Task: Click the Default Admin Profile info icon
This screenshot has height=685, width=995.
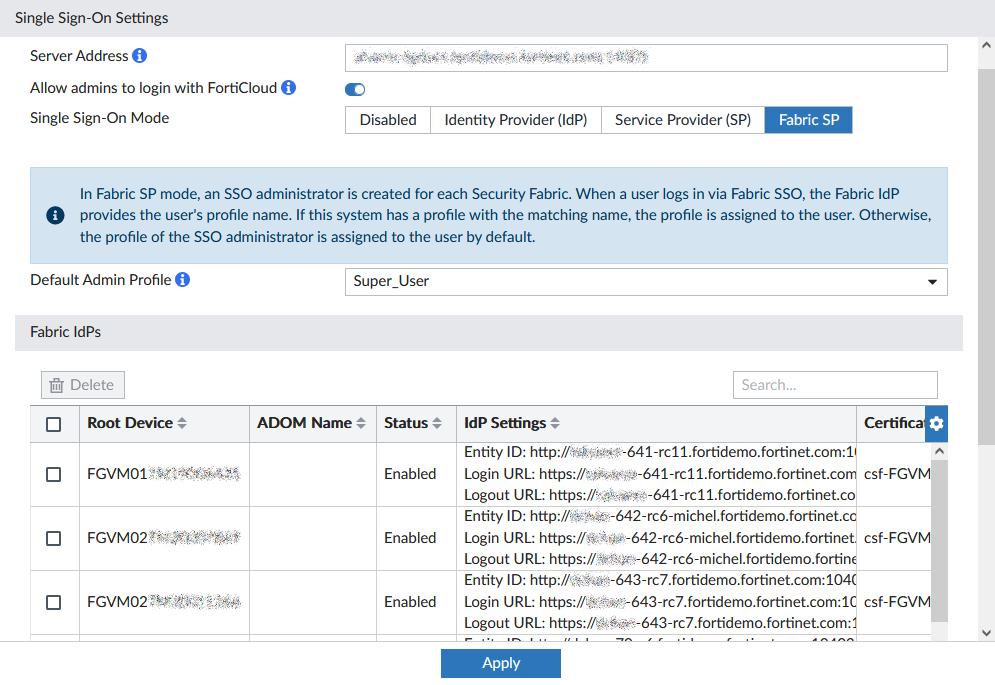Action: (x=183, y=280)
